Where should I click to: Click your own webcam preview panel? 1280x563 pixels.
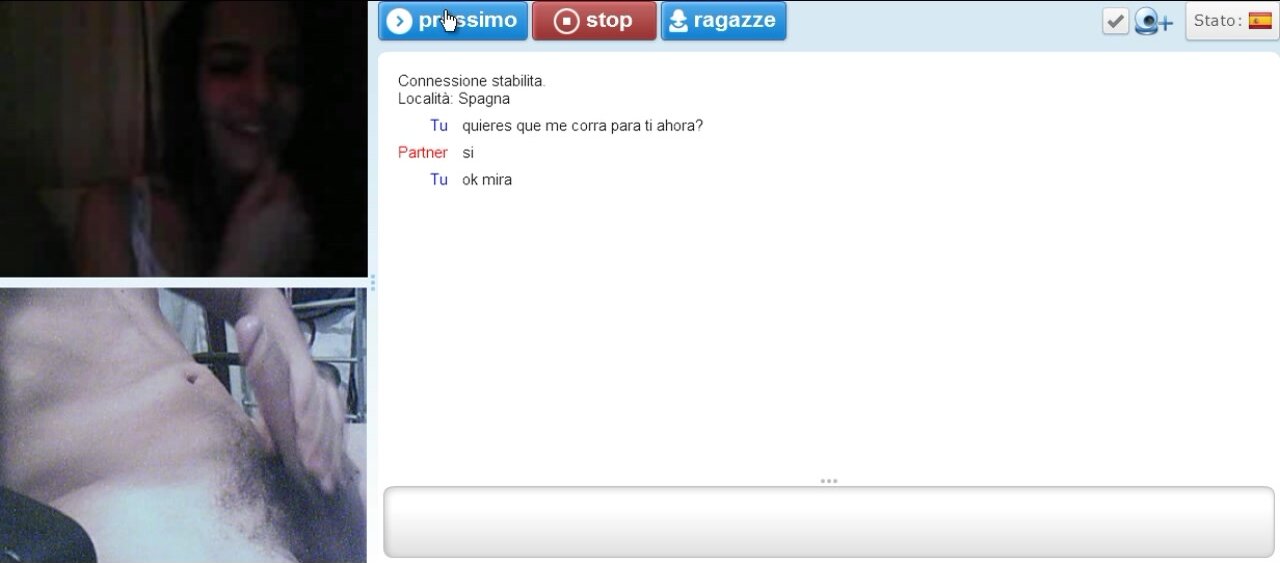(x=184, y=425)
